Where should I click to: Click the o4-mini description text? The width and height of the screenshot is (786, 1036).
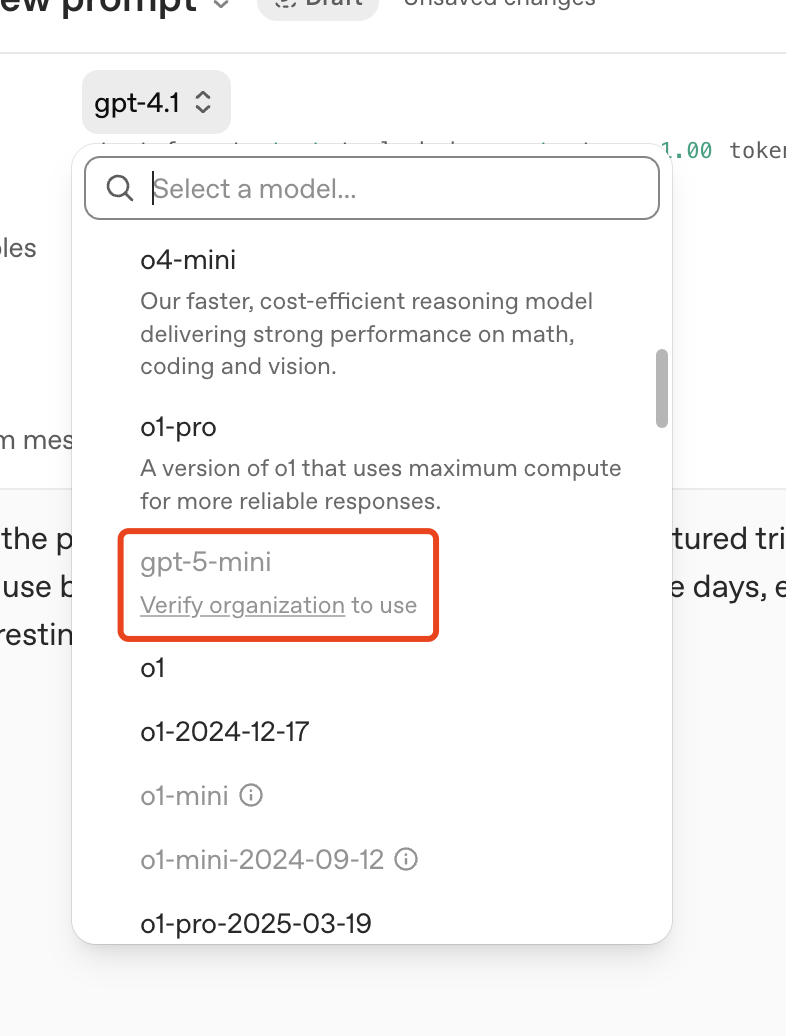click(x=367, y=334)
